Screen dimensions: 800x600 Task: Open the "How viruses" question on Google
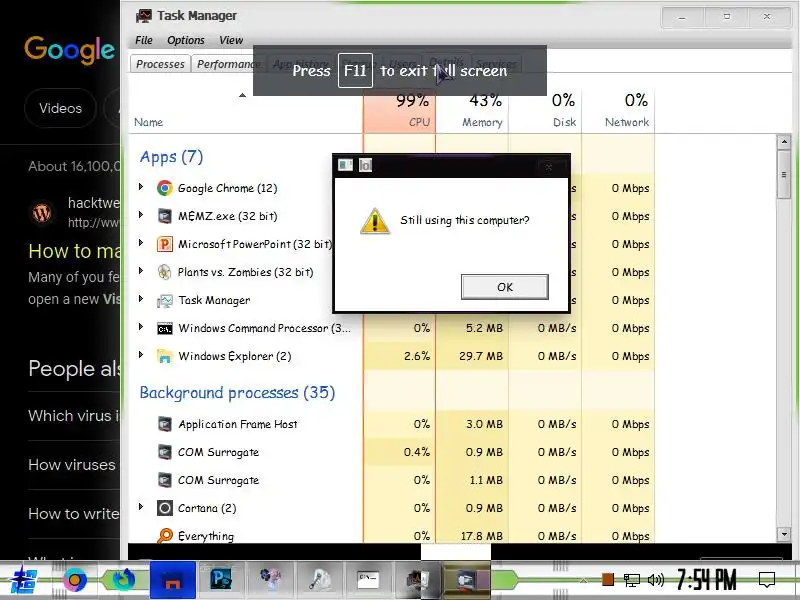[x=72, y=464]
